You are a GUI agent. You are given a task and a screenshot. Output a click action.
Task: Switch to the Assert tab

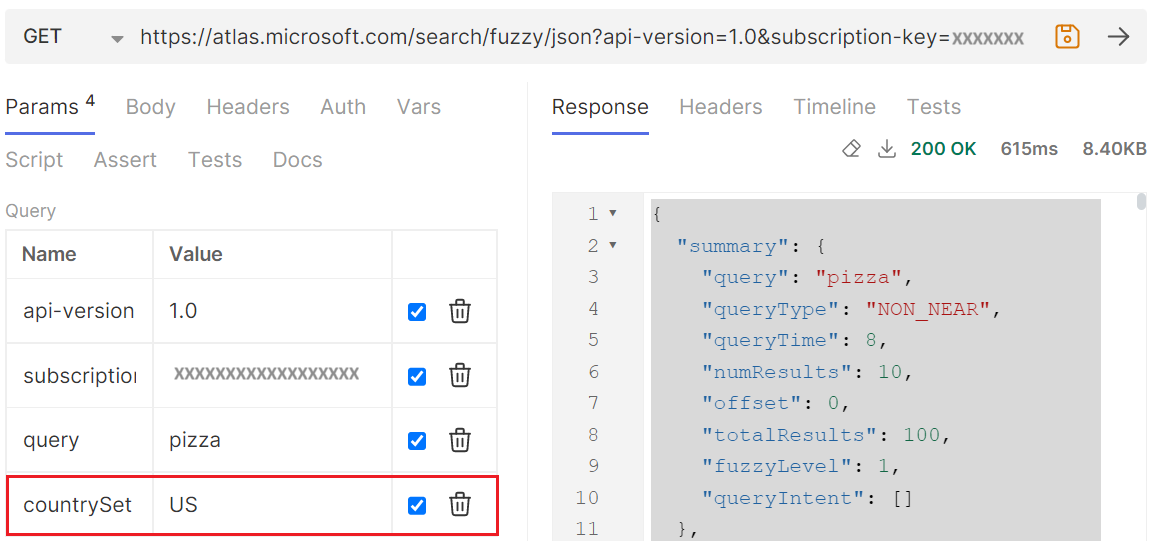click(125, 160)
